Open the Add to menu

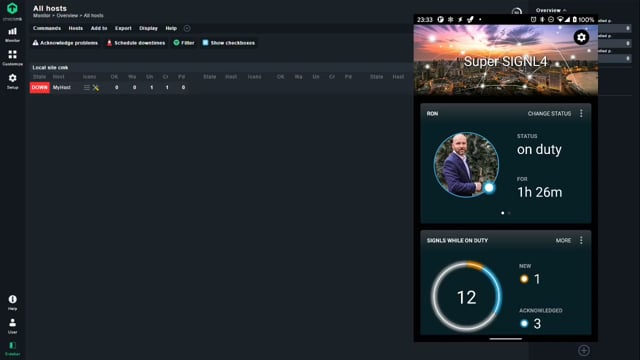(99, 28)
